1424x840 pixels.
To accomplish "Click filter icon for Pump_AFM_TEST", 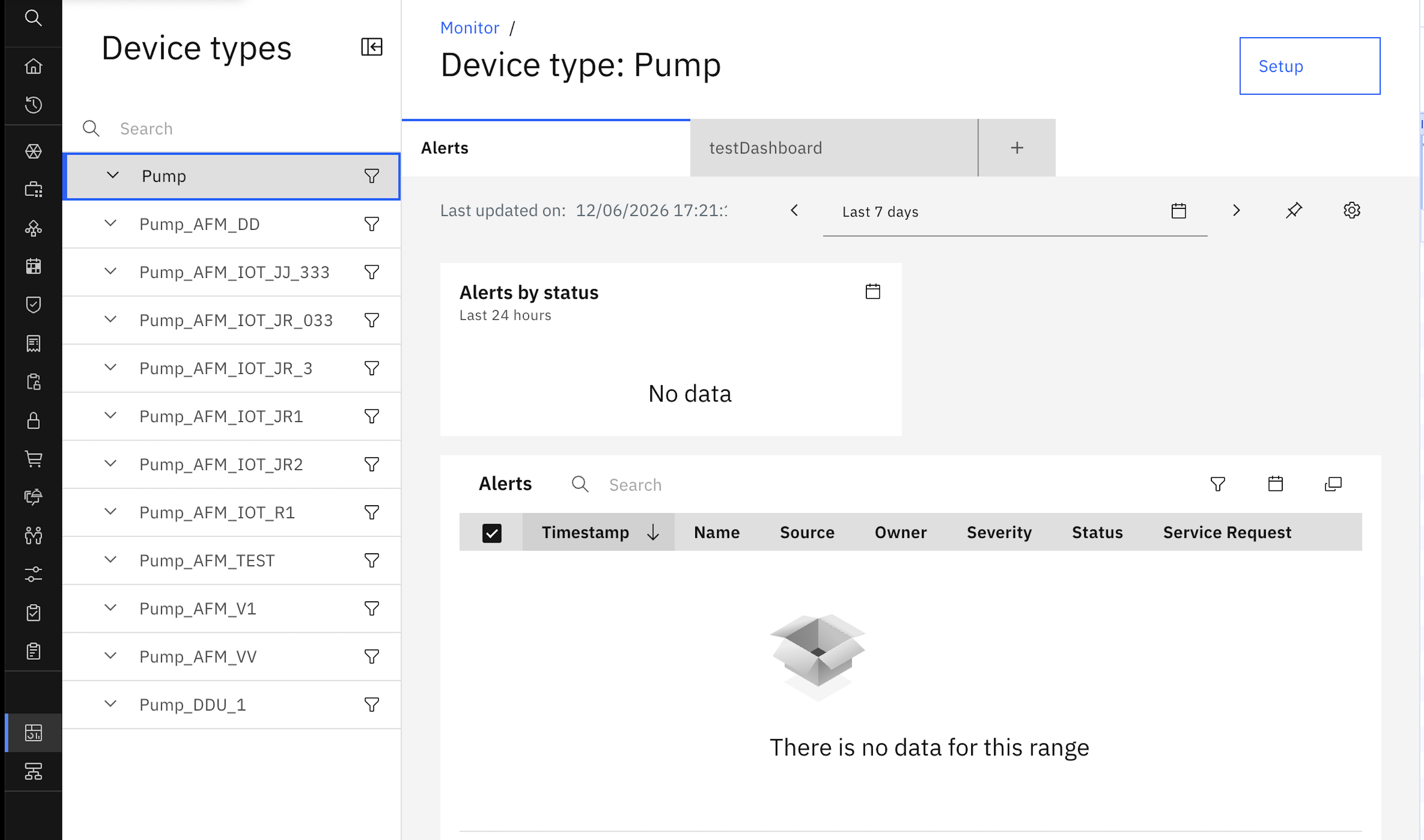I will (372, 560).
